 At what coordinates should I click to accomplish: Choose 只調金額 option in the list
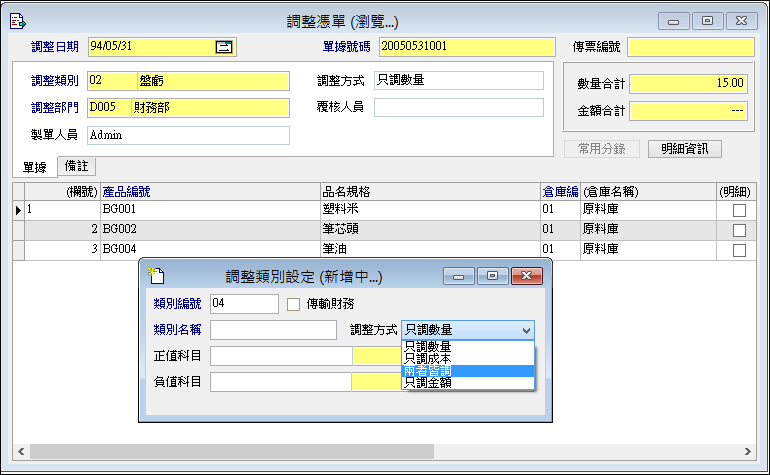pyautogui.click(x=427, y=382)
